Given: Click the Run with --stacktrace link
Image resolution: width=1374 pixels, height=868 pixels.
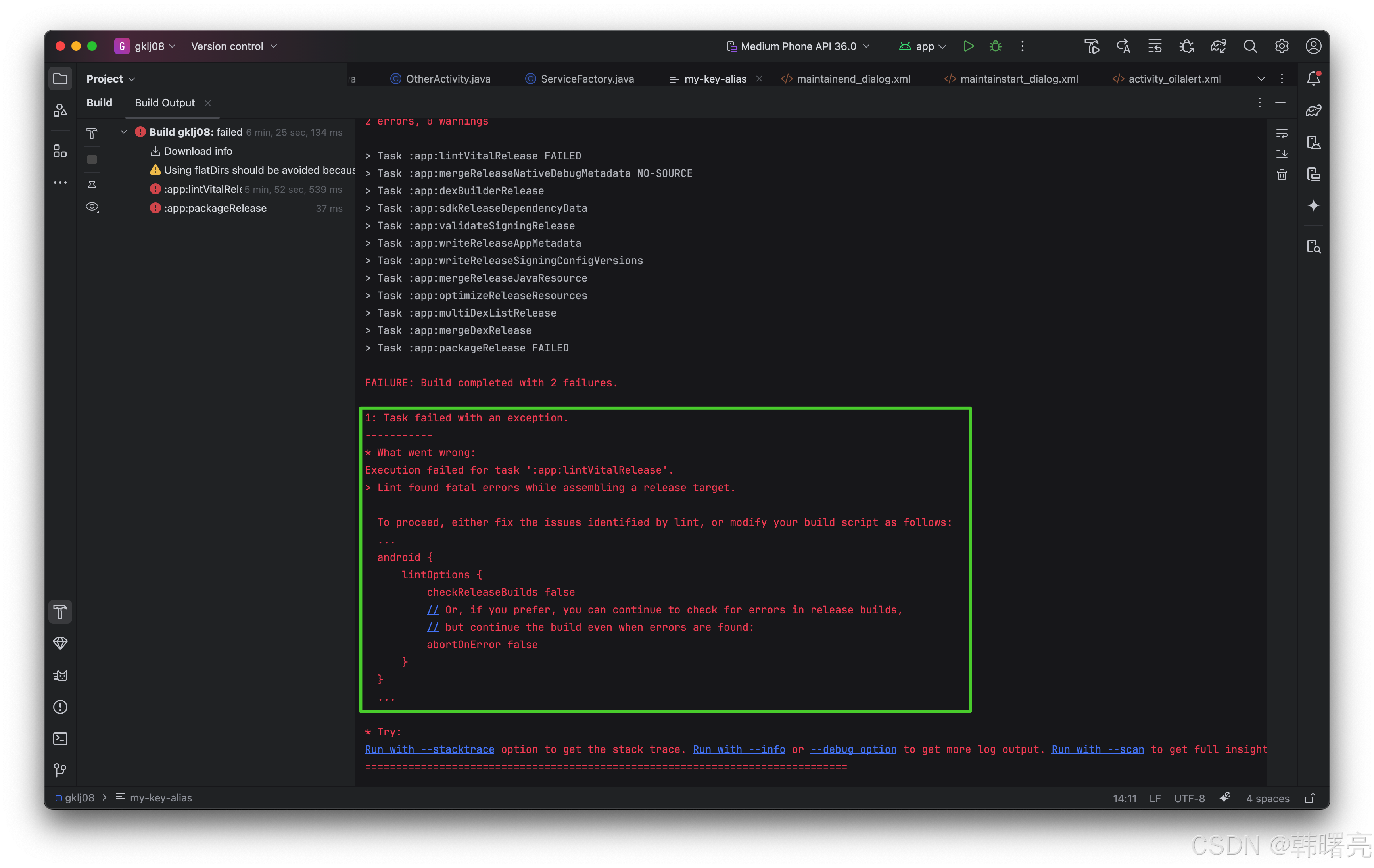Looking at the screenshot, I should pyautogui.click(x=430, y=749).
